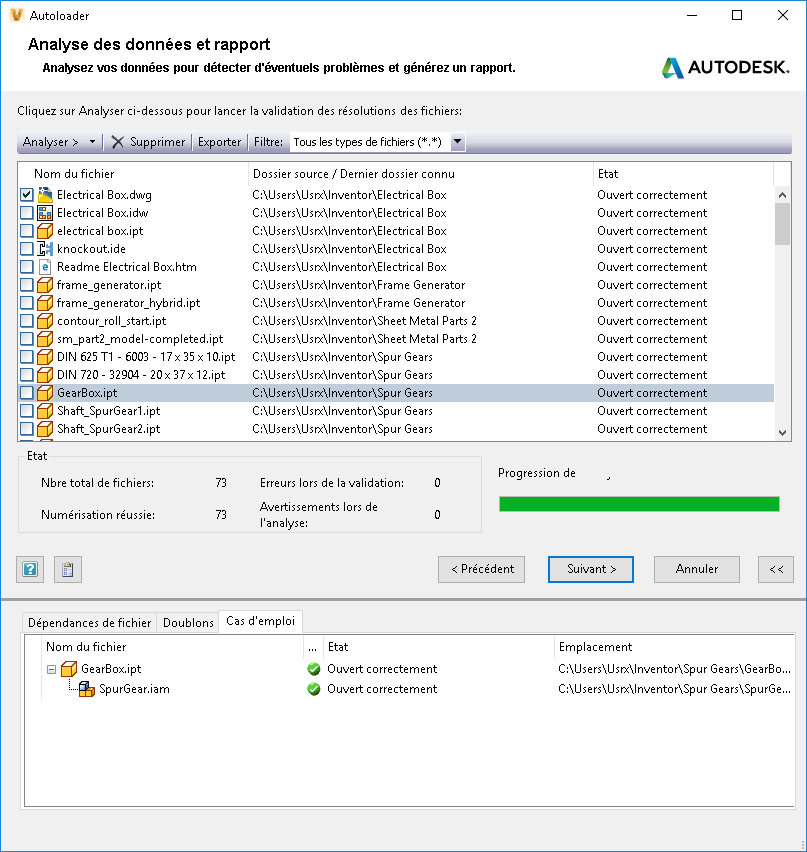This screenshot has height=852, width=807.
Task: Click the sm_part2_model-completed.ipt icon
Action: tap(45, 338)
